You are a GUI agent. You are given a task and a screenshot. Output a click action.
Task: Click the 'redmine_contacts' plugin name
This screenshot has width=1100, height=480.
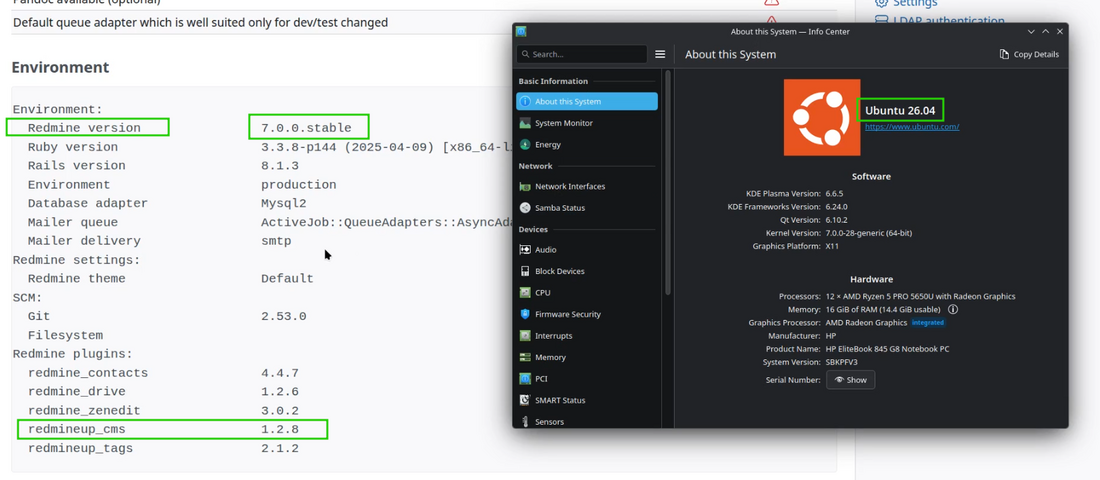coord(88,373)
